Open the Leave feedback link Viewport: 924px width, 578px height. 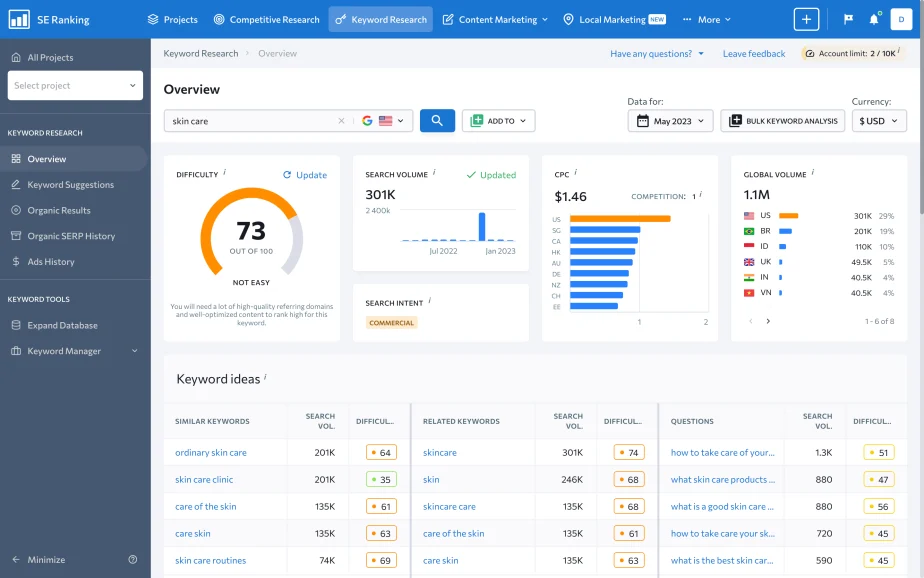click(x=753, y=53)
